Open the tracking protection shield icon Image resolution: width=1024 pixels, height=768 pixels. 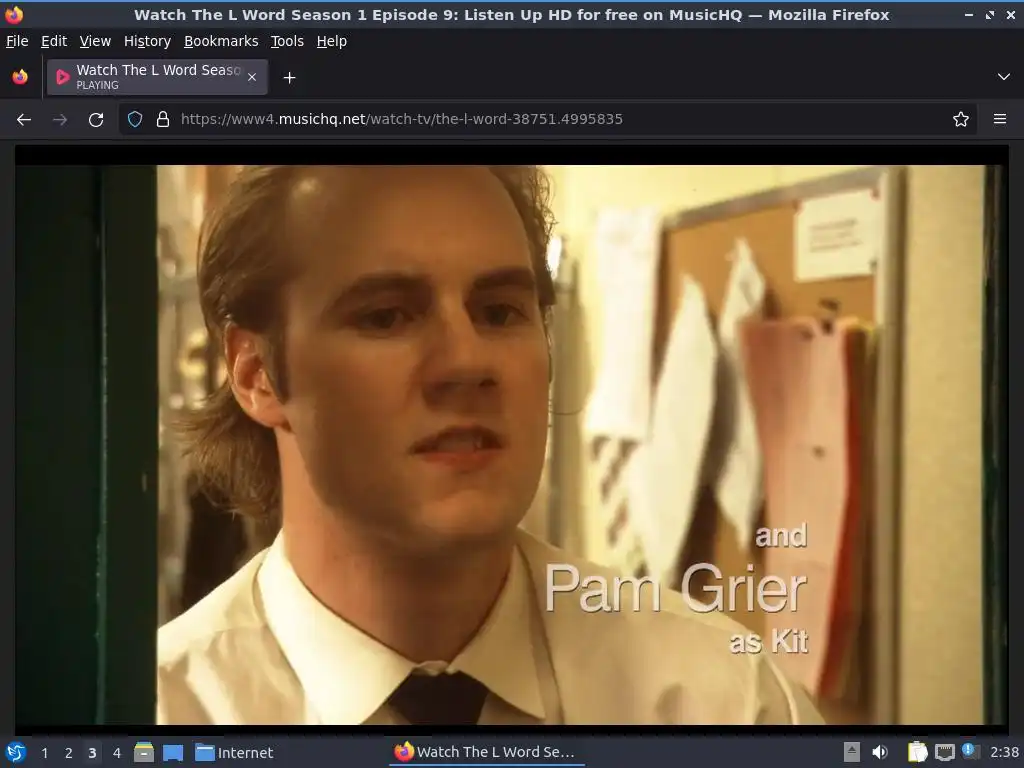coord(135,119)
